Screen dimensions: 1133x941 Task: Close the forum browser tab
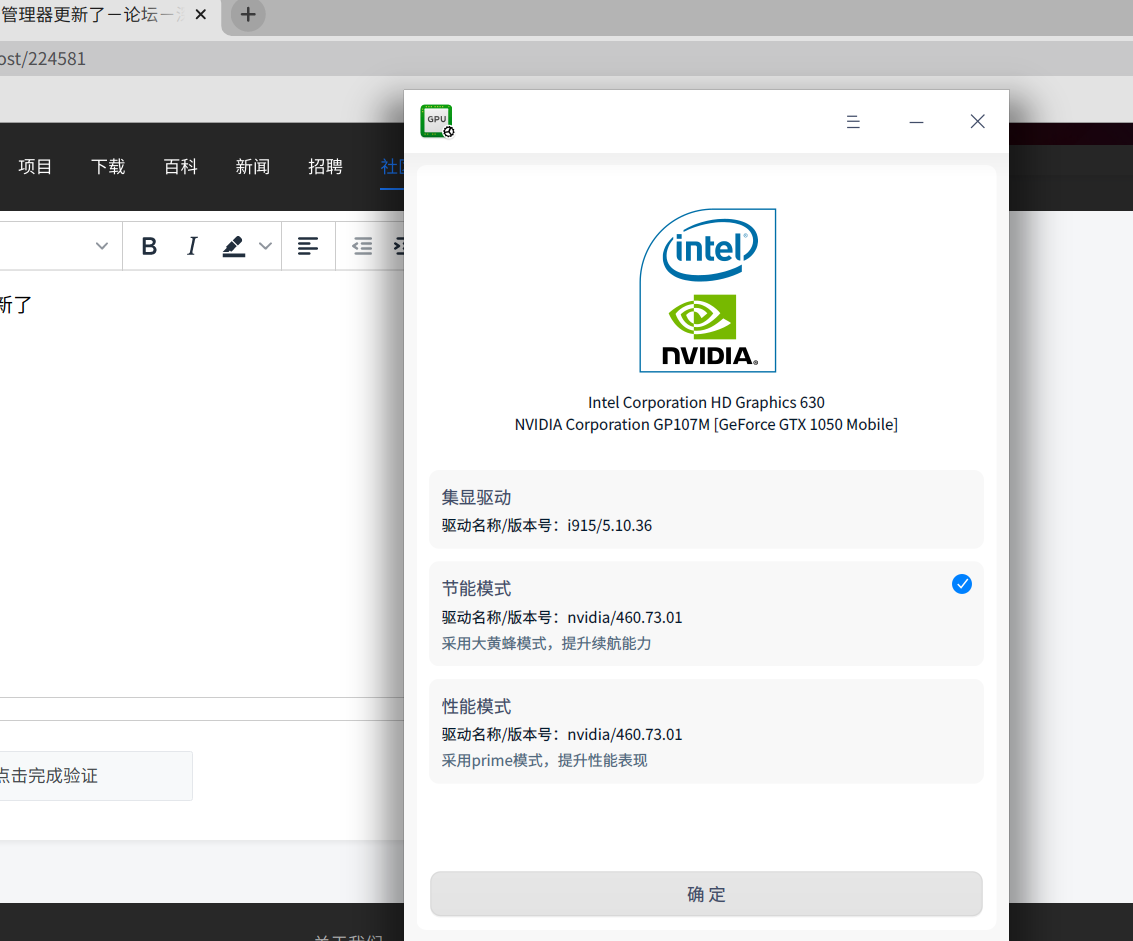coord(201,15)
